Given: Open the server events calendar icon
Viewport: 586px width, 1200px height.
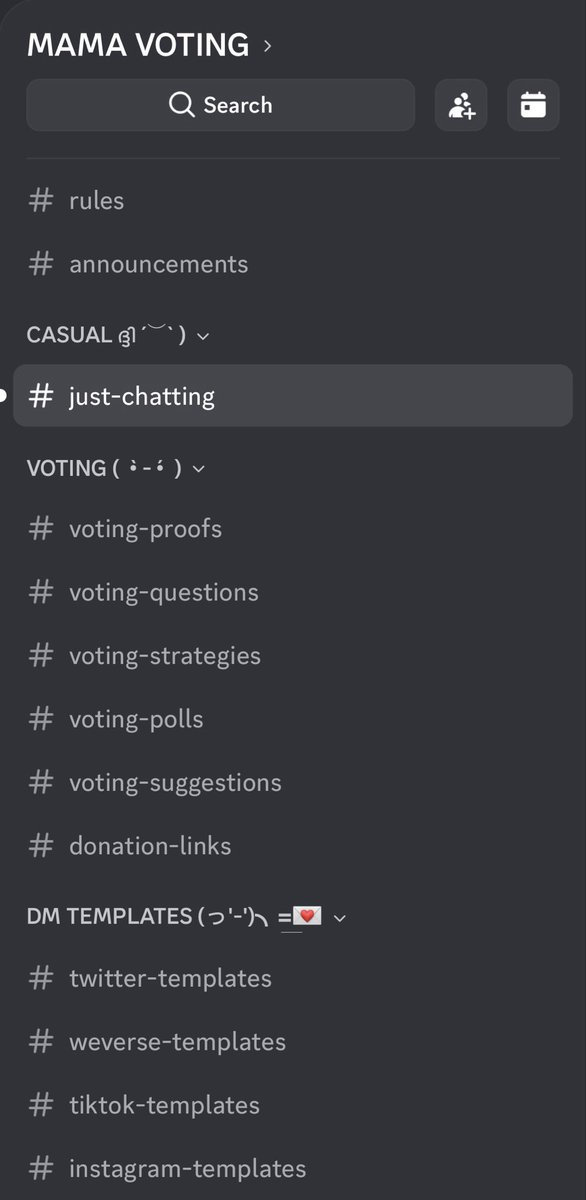Looking at the screenshot, I should coord(533,105).
